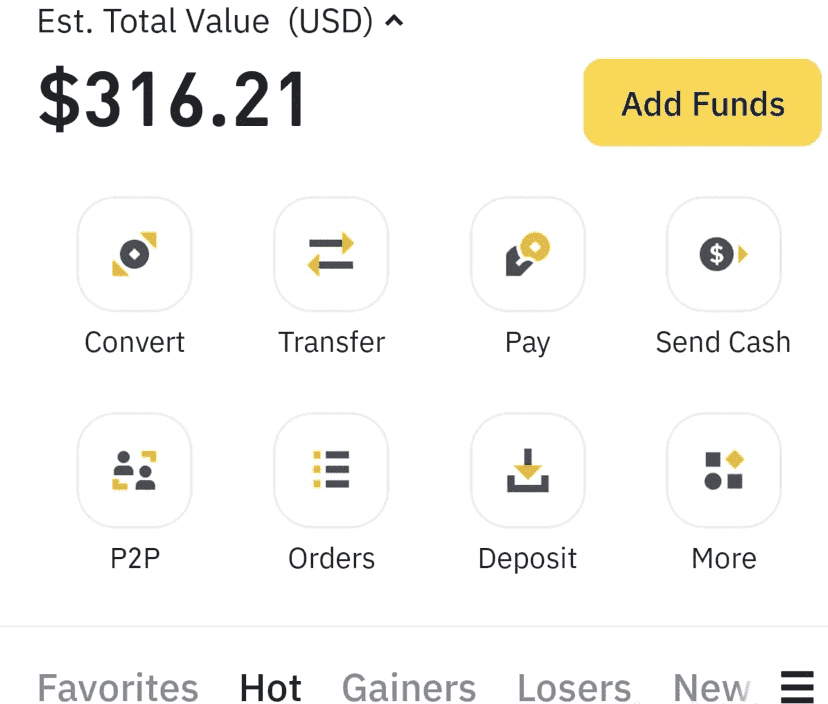Click the Est. Total Value (USD) label
828x704 pixels.
pos(205,21)
